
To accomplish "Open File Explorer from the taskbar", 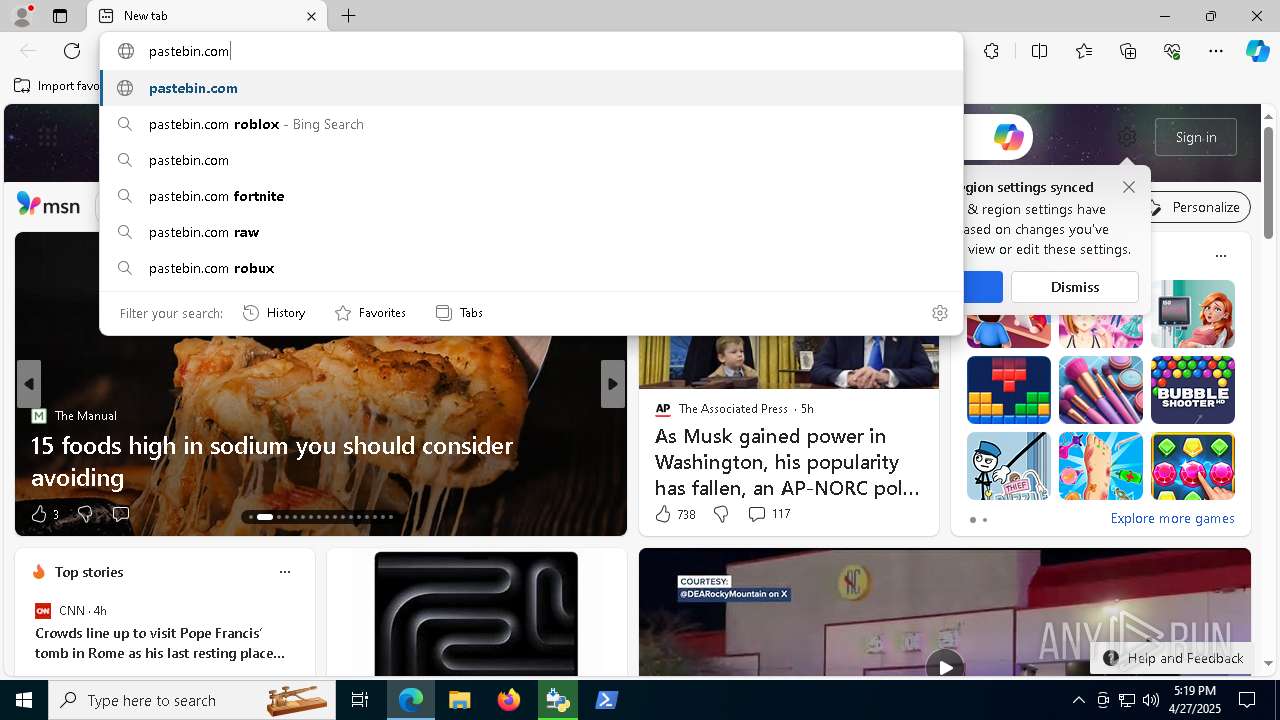I will coord(459,700).
